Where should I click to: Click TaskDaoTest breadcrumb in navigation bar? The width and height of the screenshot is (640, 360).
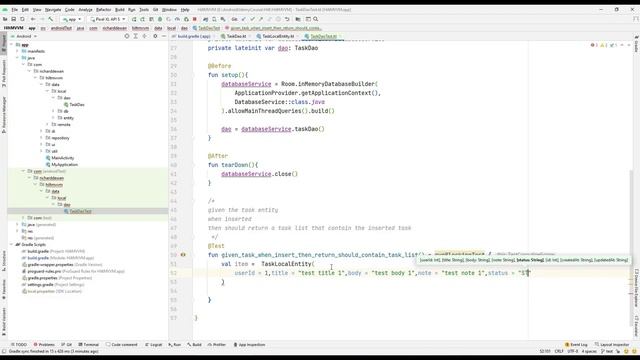tap(207, 28)
